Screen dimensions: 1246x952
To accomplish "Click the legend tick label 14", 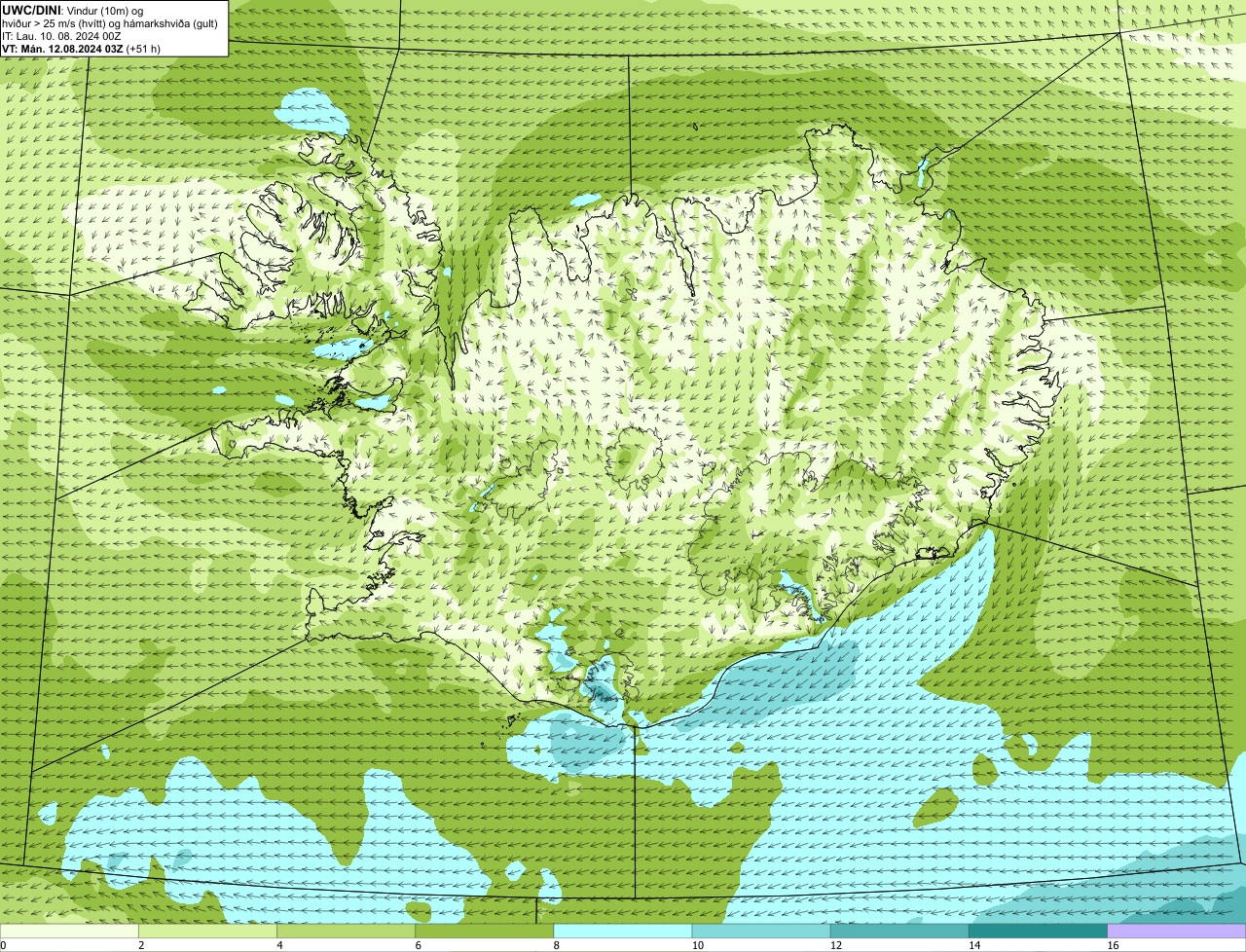I will tap(973, 945).
